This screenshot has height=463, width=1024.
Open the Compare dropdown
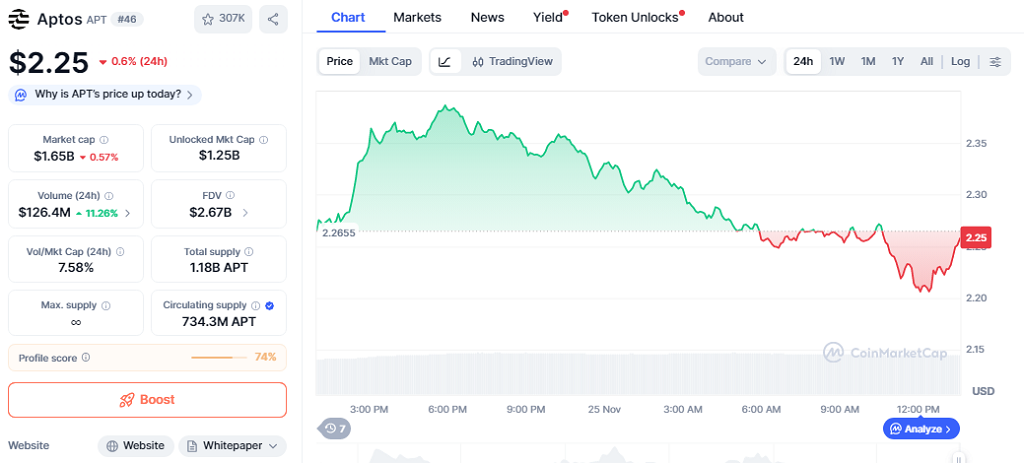(736, 61)
